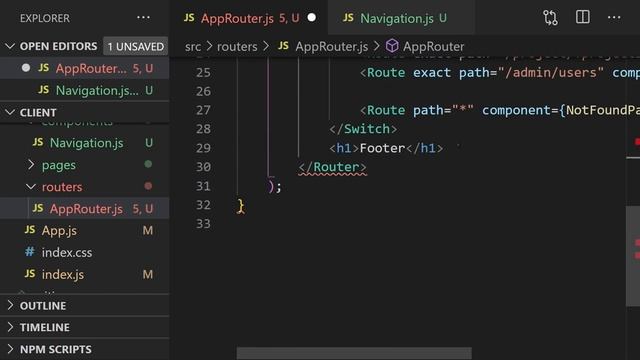Expand the Timeline section
Image resolution: width=640 pixels, height=360 pixels.
tap(10, 327)
